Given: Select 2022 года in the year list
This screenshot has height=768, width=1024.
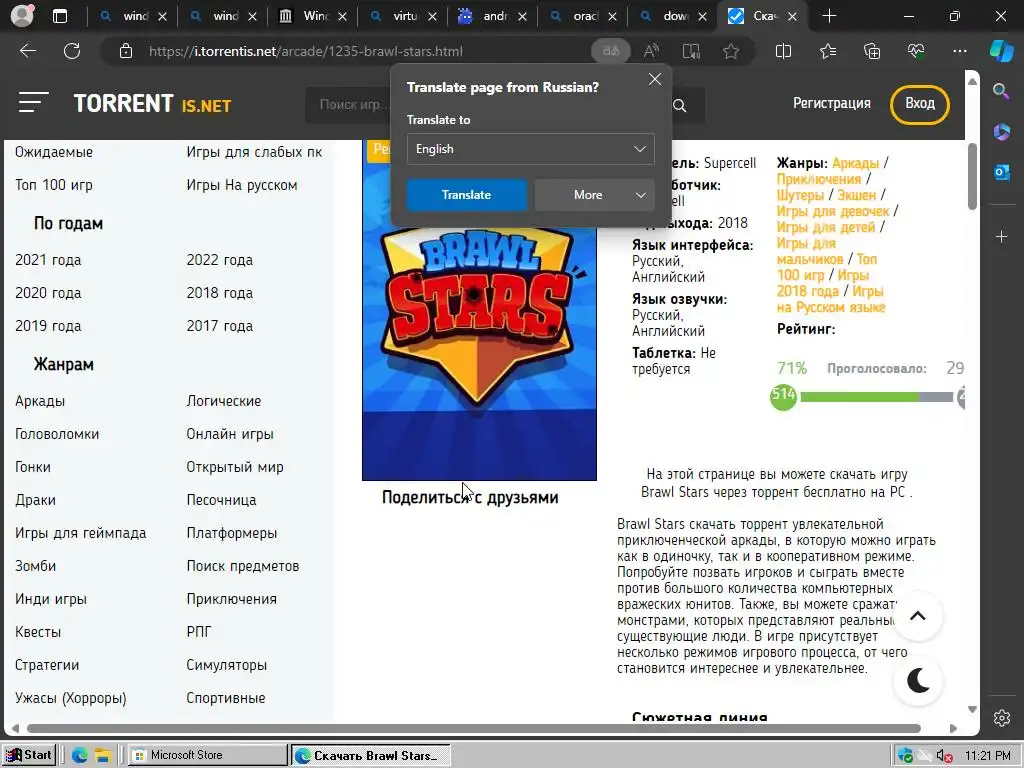Looking at the screenshot, I should (219, 260).
